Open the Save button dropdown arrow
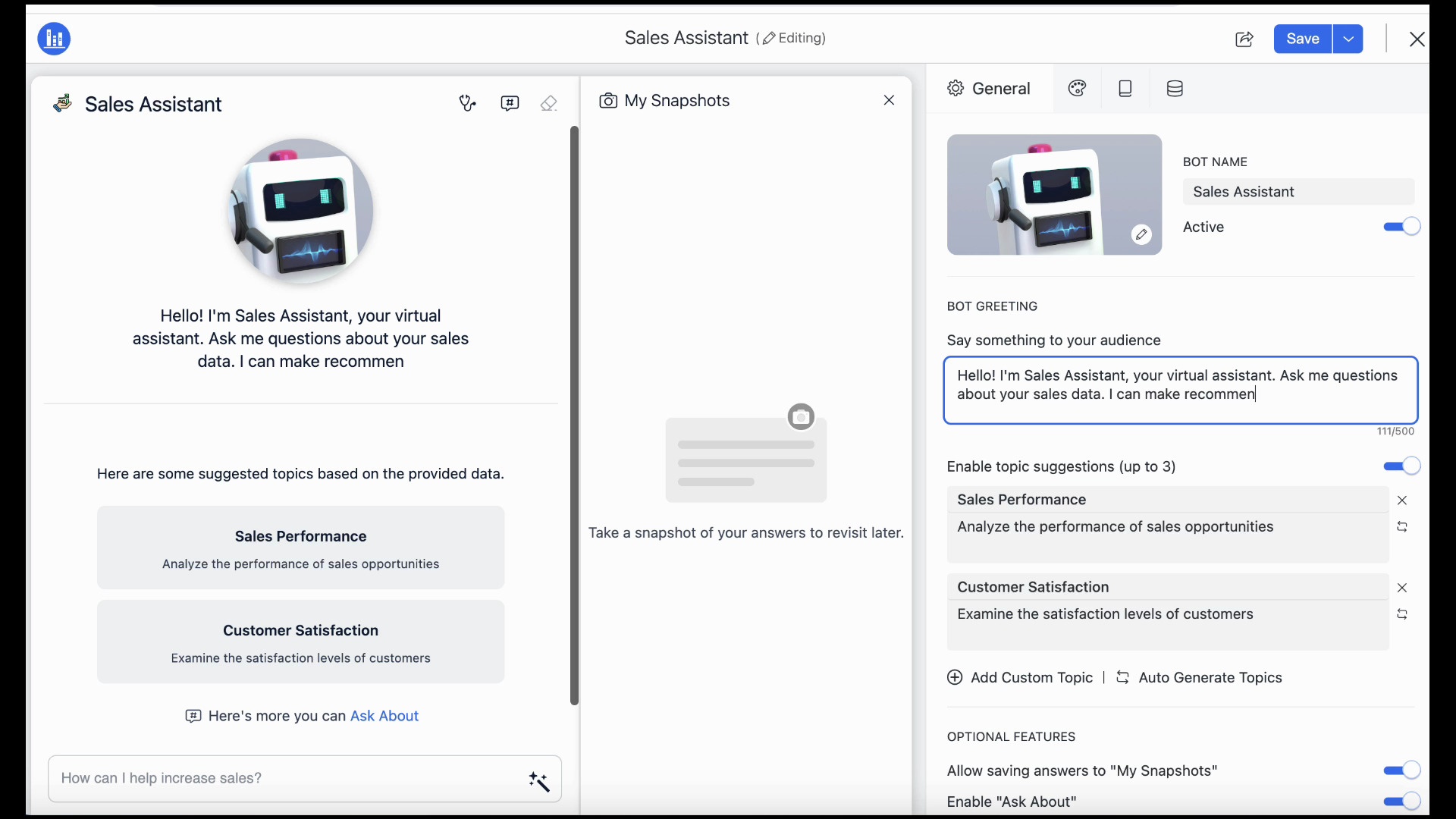Image resolution: width=1456 pixels, height=819 pixels. click(x=1349, y=39)
